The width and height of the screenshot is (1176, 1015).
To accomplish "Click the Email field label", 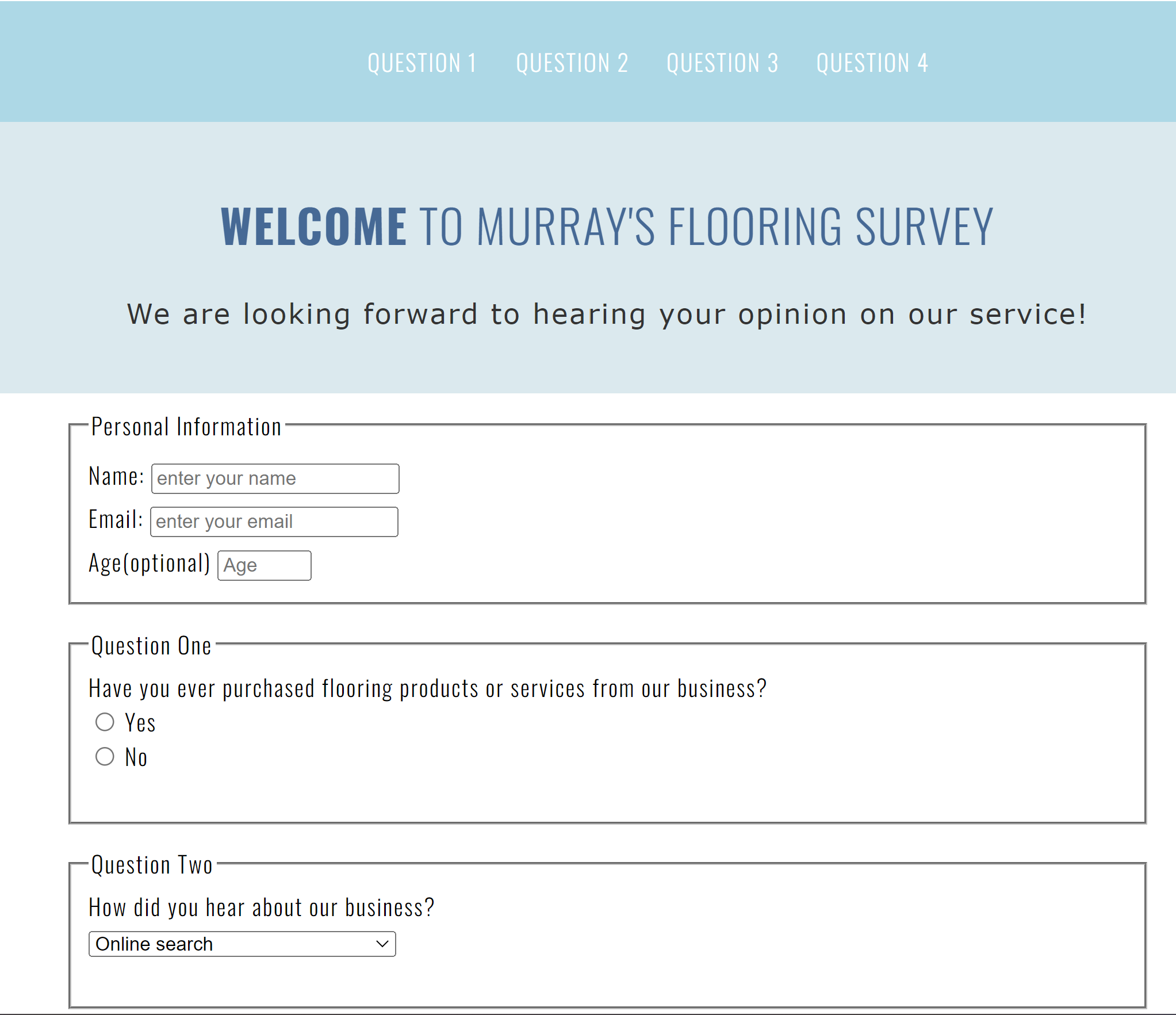I will [x=116, y=520].
